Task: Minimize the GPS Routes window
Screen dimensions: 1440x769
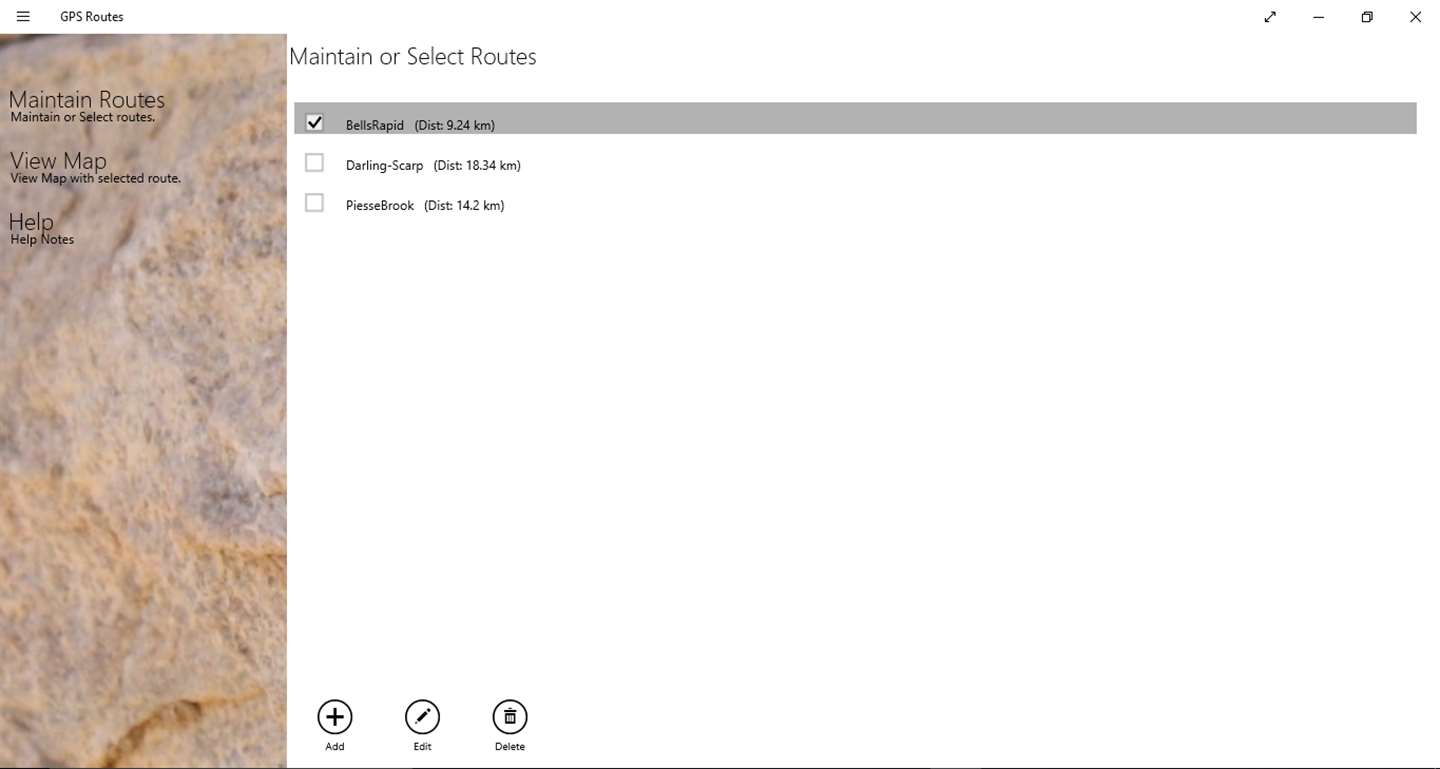Action: coord(1319,17)
